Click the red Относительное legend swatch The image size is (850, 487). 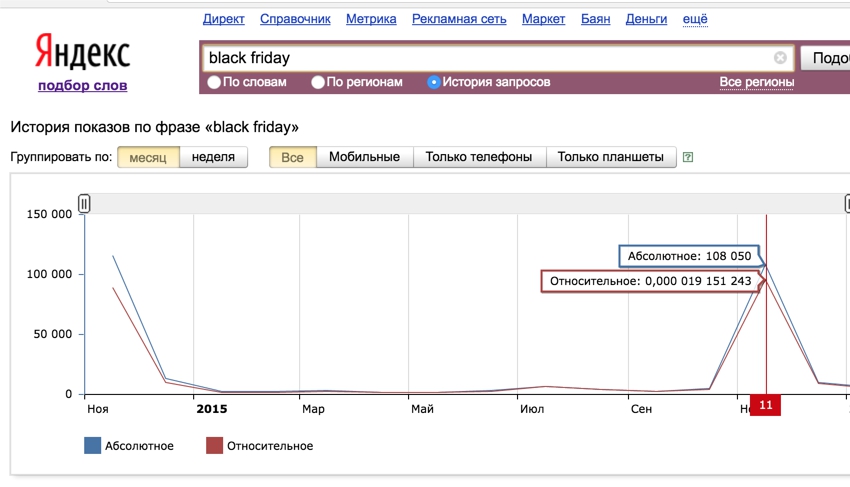(215, 446)
